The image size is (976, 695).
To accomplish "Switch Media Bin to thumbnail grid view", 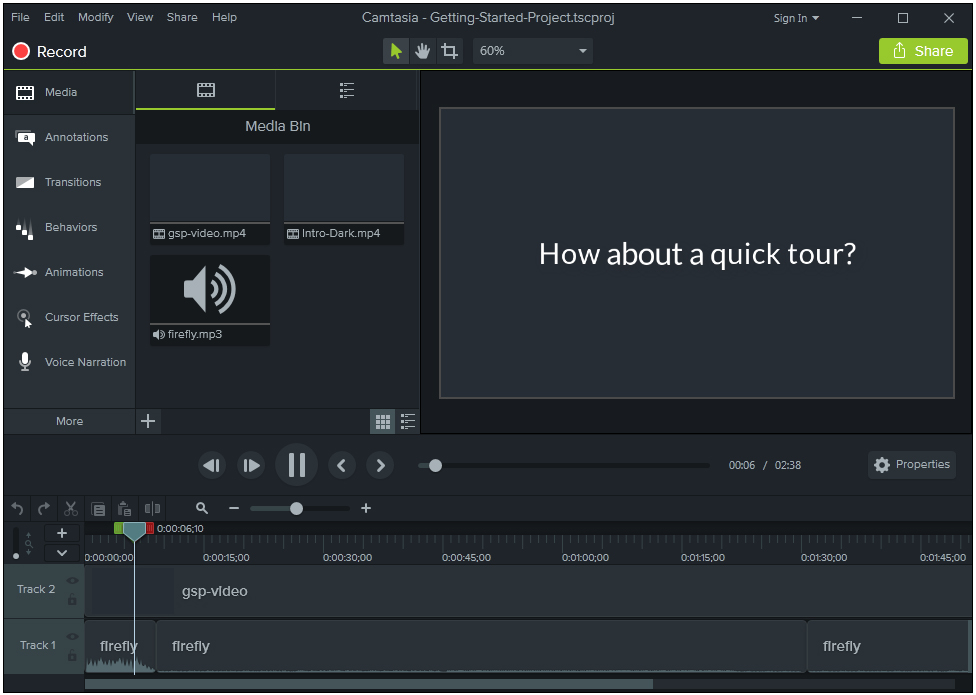I will click(383, 422).
